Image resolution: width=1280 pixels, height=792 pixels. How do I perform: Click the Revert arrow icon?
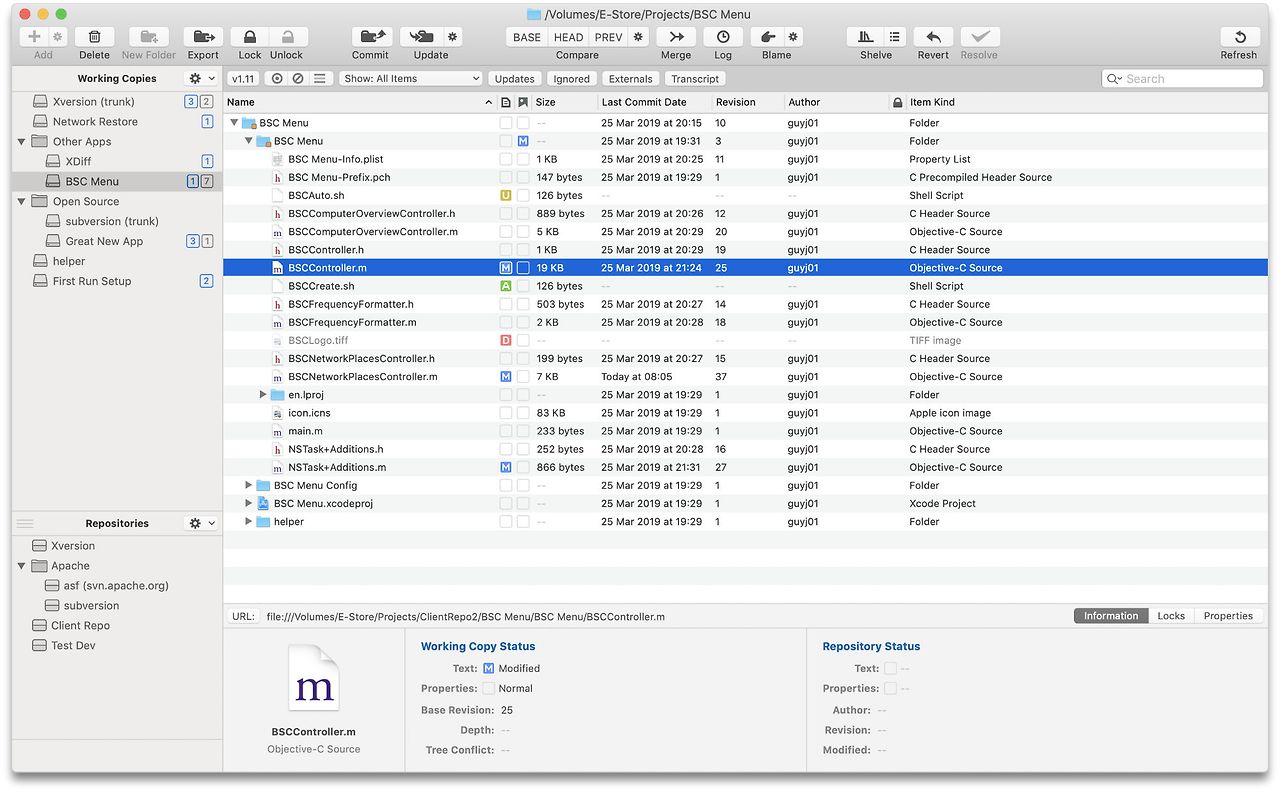933,37
